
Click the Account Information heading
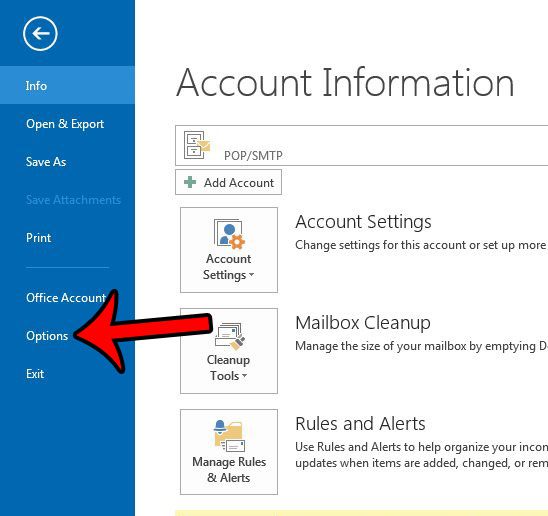345,83
